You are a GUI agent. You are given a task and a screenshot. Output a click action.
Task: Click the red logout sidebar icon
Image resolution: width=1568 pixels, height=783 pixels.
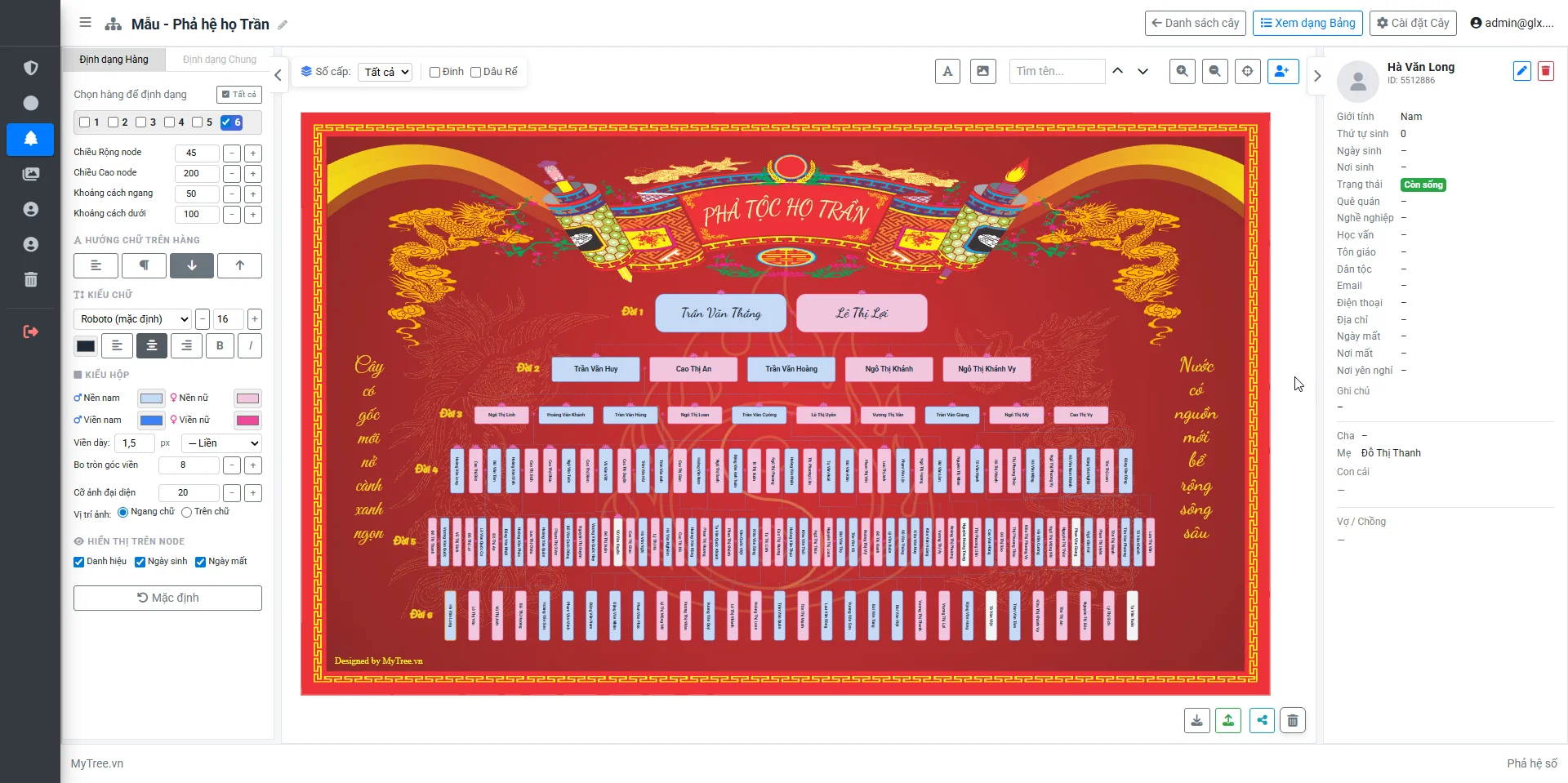point(31,331)
